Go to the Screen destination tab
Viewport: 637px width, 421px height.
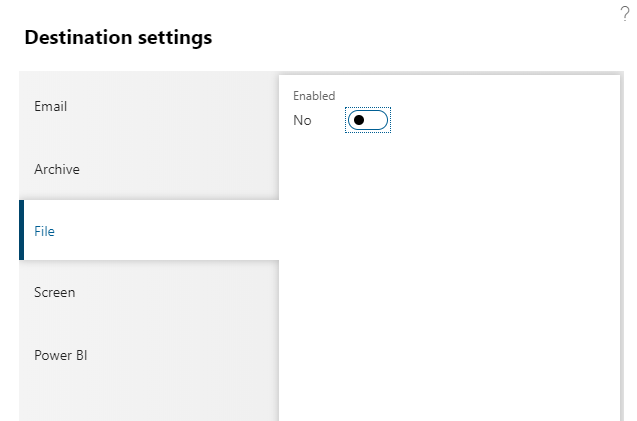tap(55, 293)
